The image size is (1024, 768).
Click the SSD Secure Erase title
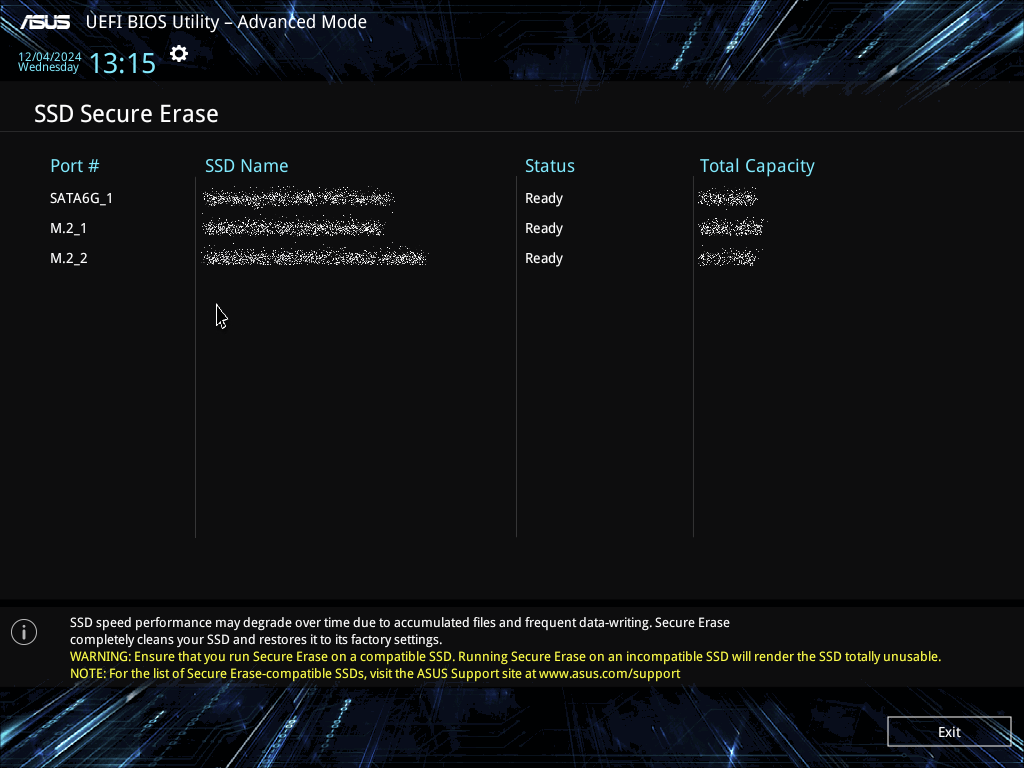(126, 114)
